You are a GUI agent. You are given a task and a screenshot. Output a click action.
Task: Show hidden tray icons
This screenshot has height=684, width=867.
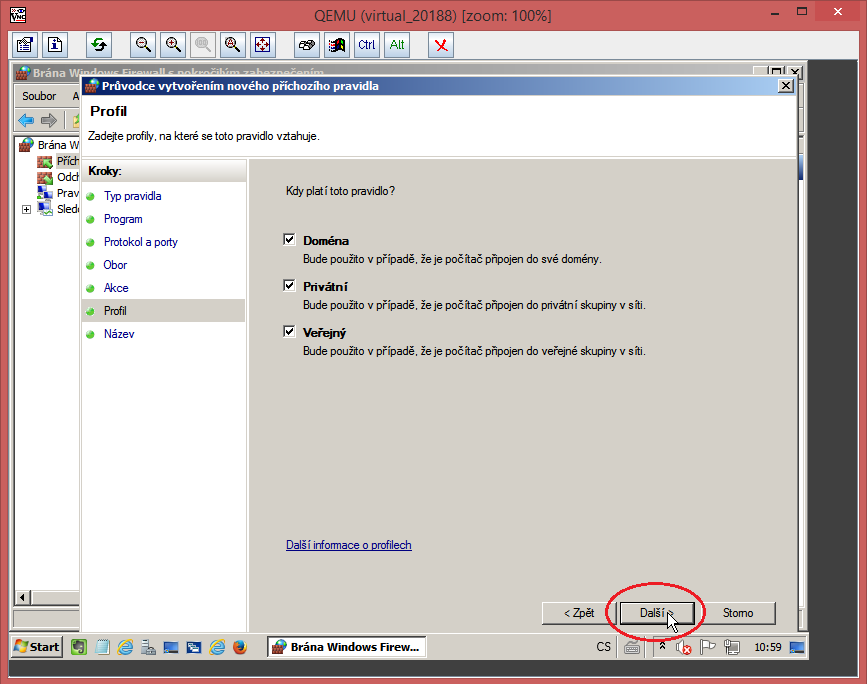[662, 646]
